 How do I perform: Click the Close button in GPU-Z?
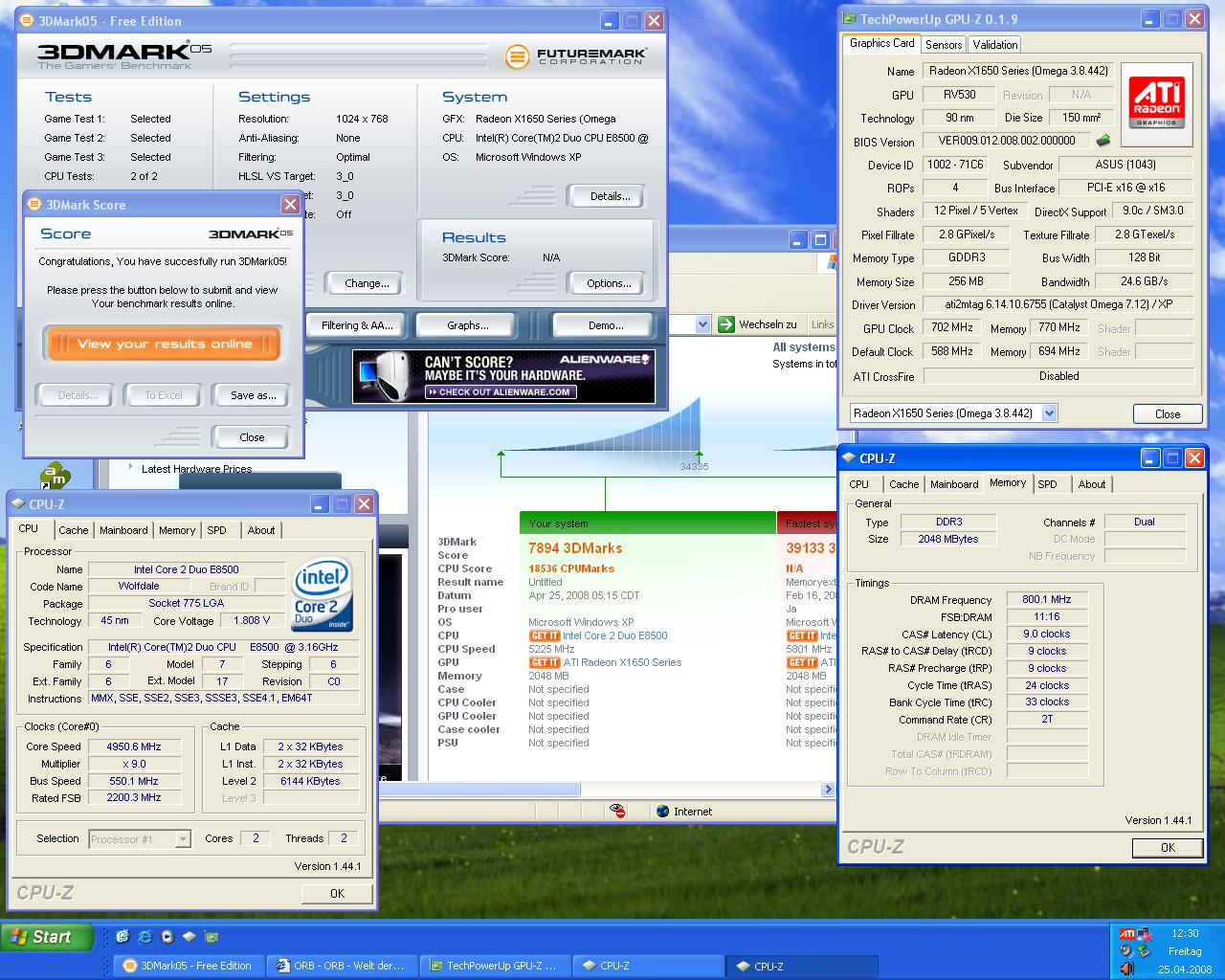(1167, 414)
